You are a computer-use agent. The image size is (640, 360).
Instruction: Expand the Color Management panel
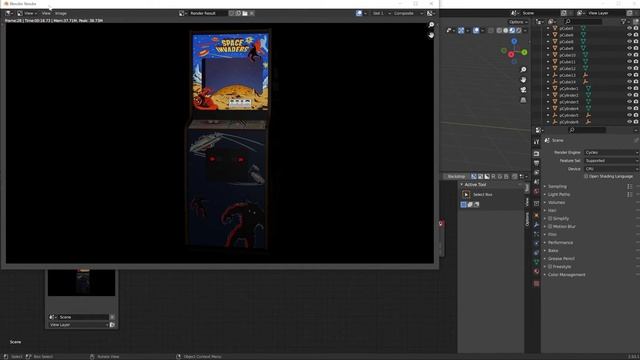[567, 275]
